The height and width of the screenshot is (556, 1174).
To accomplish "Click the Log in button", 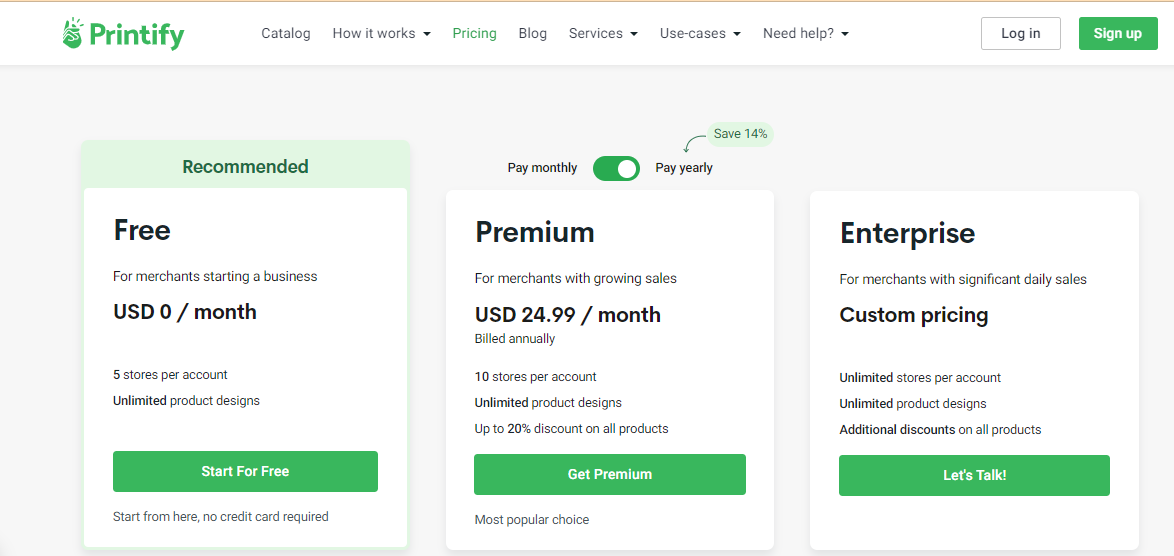I will 1020,33.
